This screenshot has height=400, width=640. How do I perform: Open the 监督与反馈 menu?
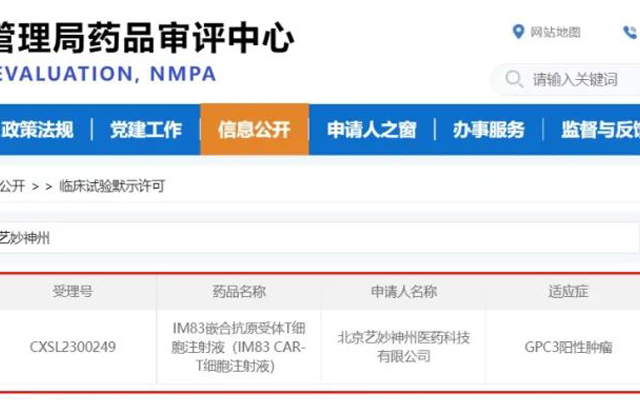[600, 129]
